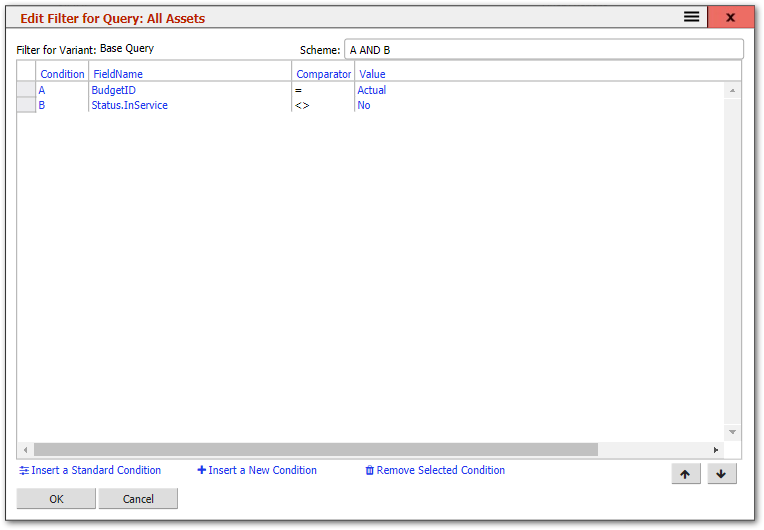Insert a Standard Condition link

click(x=90, y=471)
